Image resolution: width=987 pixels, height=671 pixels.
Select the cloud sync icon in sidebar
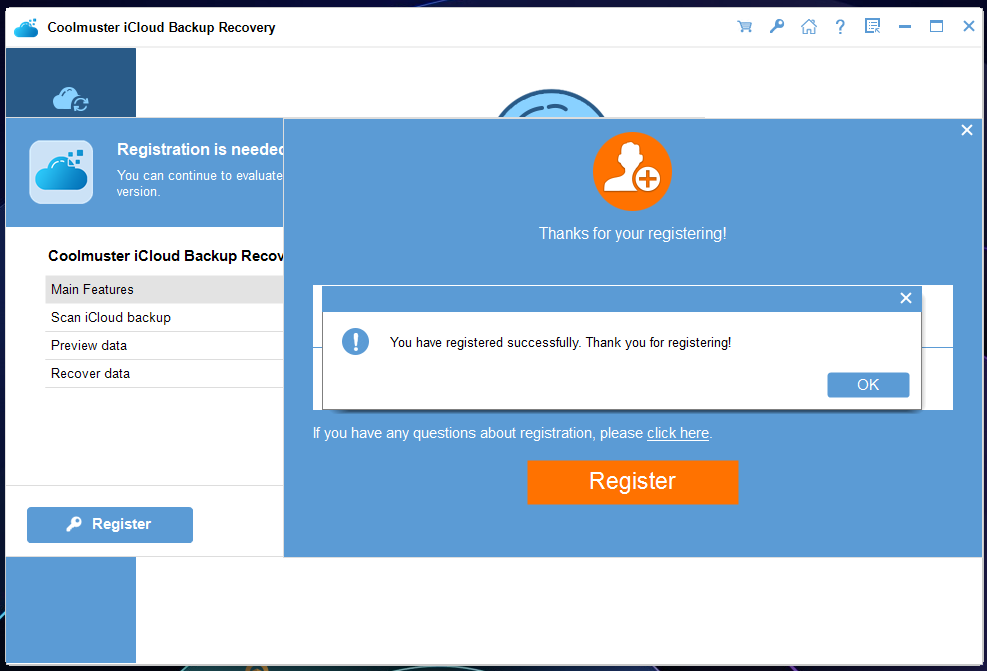(70, 99)
